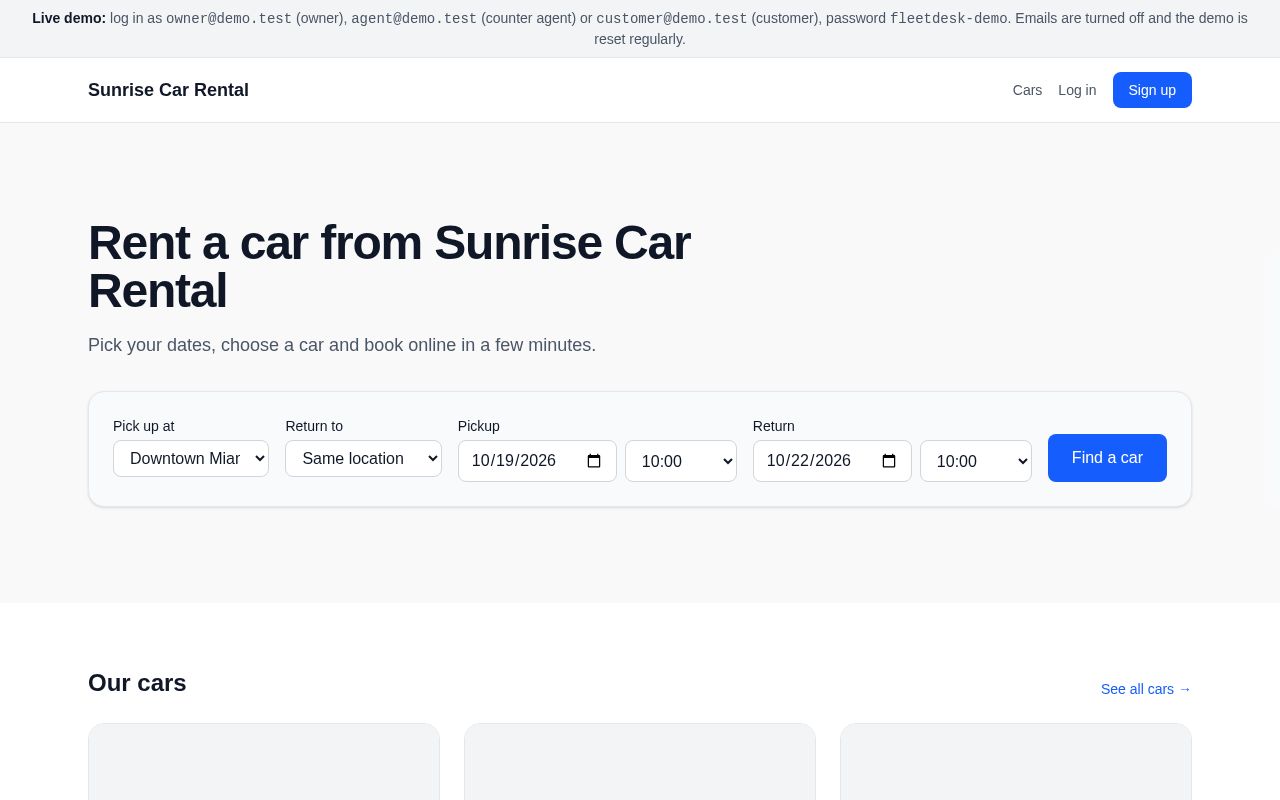Open the Return date calendar picker icon

coord(889,461)
